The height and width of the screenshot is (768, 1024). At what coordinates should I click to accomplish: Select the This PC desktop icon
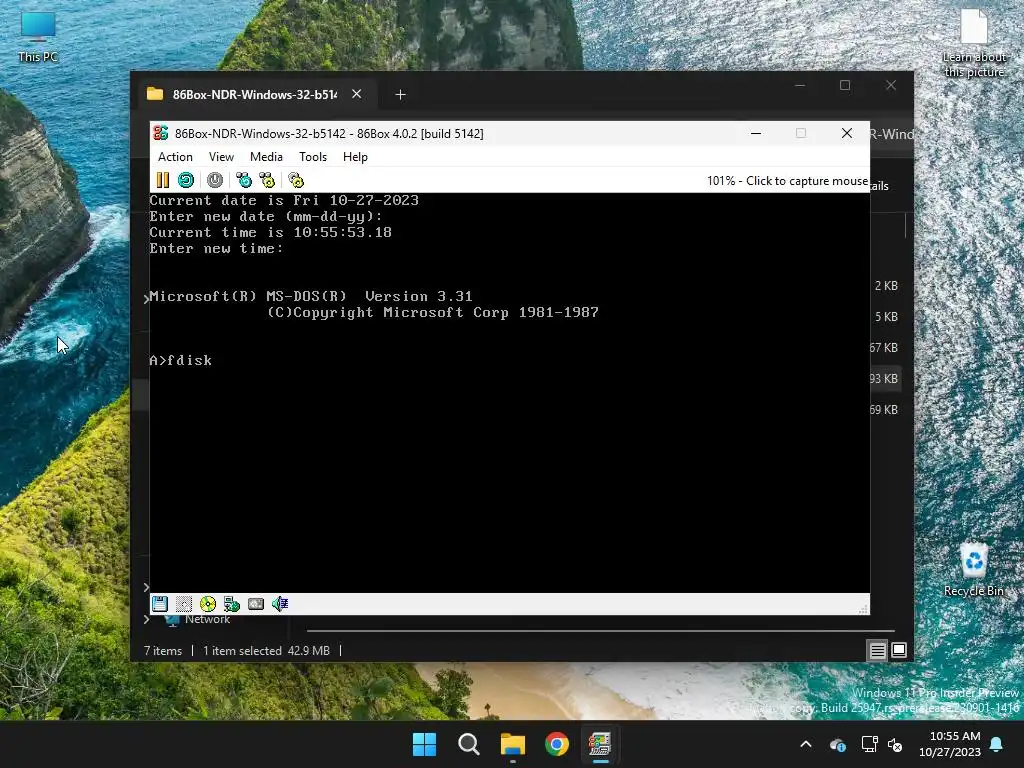(38, 37)
